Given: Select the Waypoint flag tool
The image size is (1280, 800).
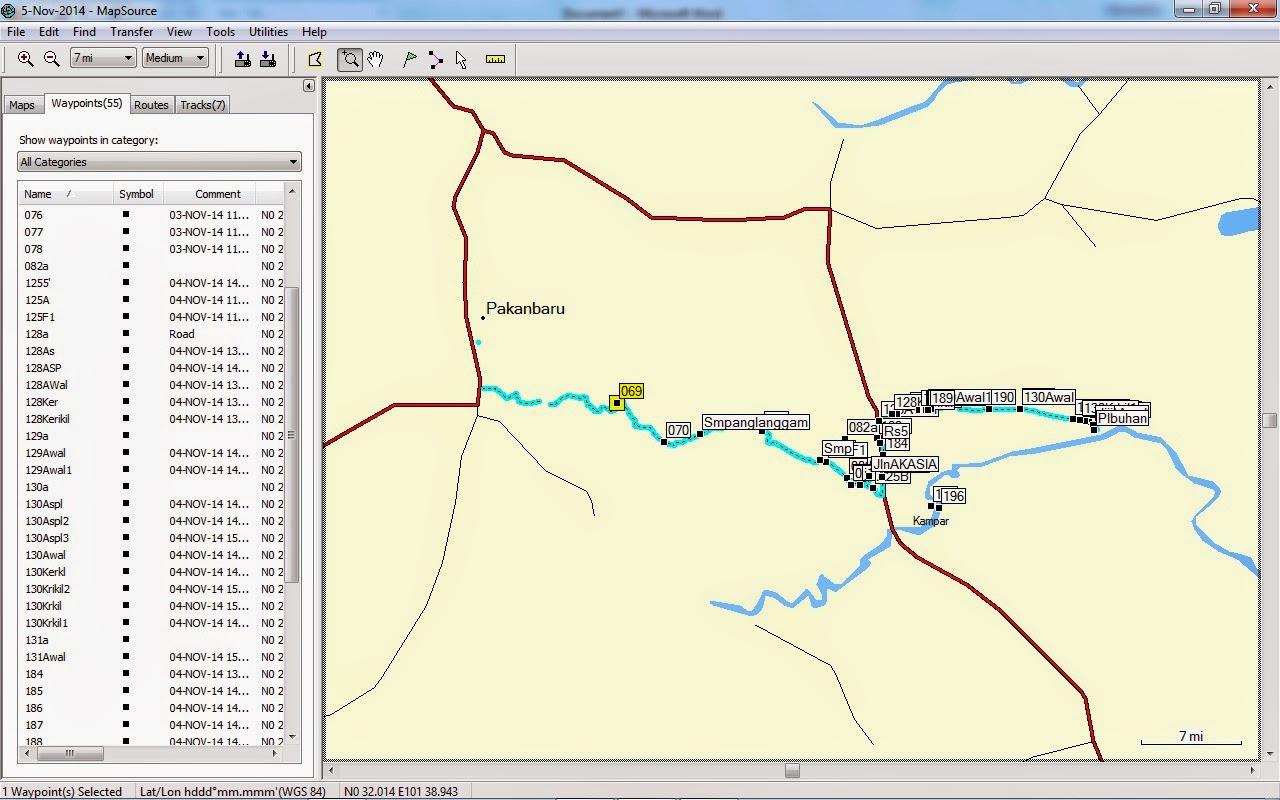Looking at the screenshot, I should (409, 59).
